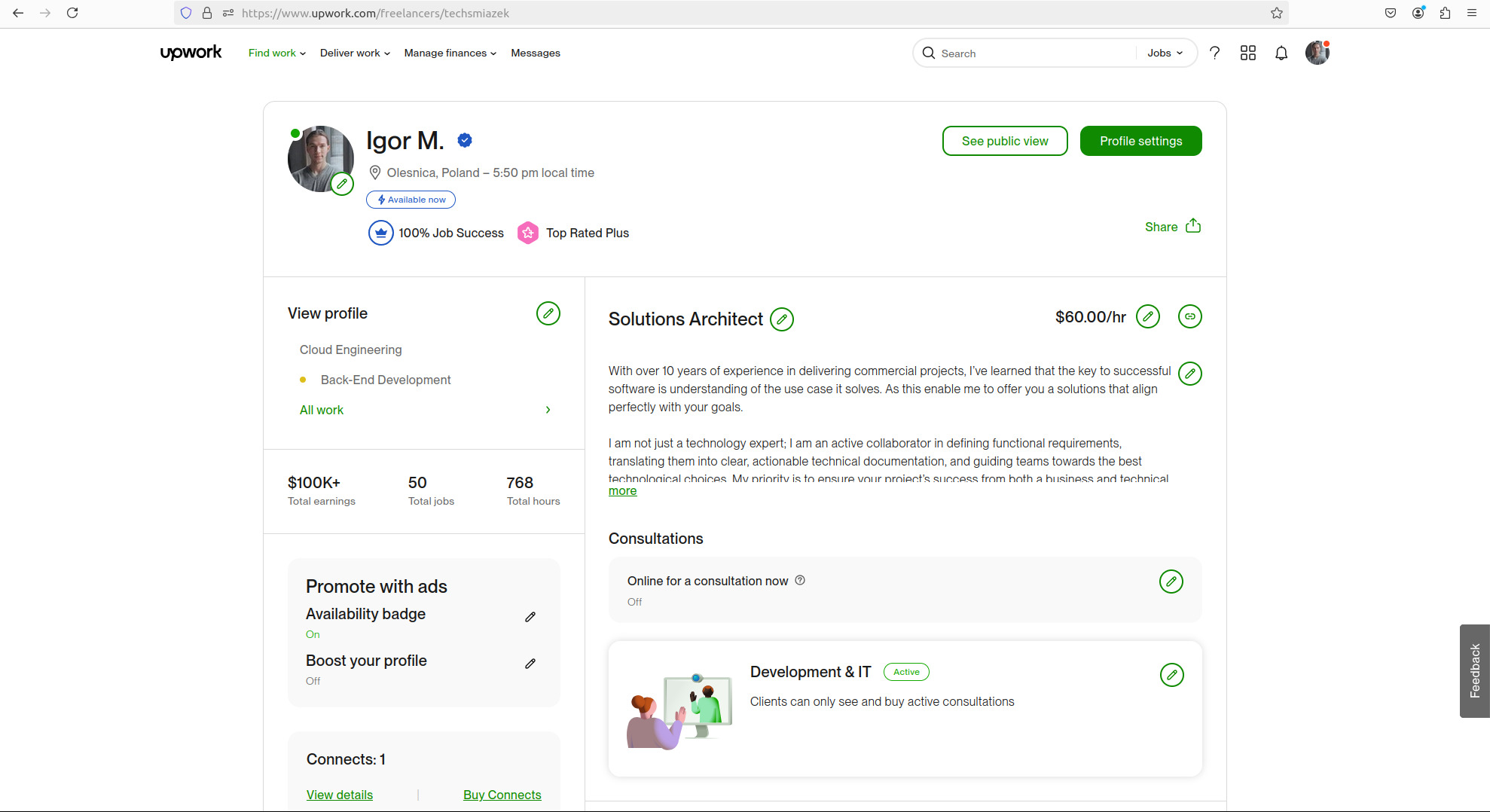Edit the hourly rate of $60.00
1490x812 pixels.
tap(1147, 316)
